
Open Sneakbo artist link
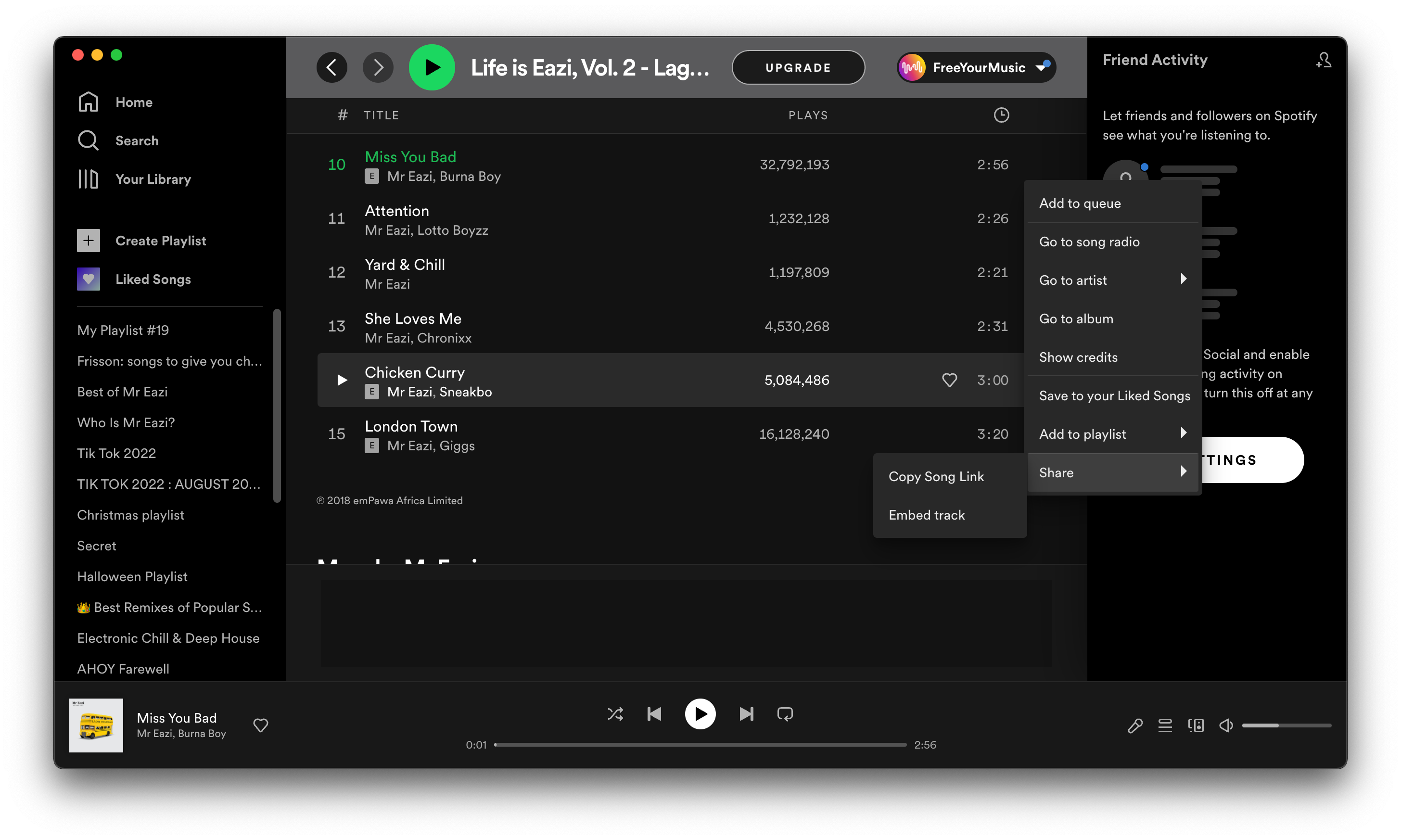click(465, 391)
